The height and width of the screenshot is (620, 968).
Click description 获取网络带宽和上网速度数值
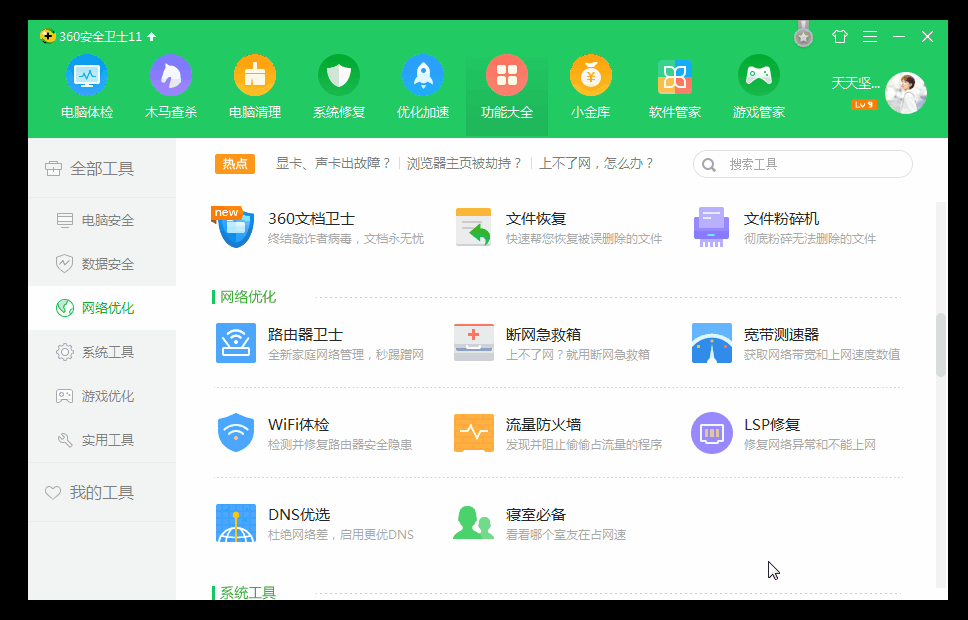point(822,354)
